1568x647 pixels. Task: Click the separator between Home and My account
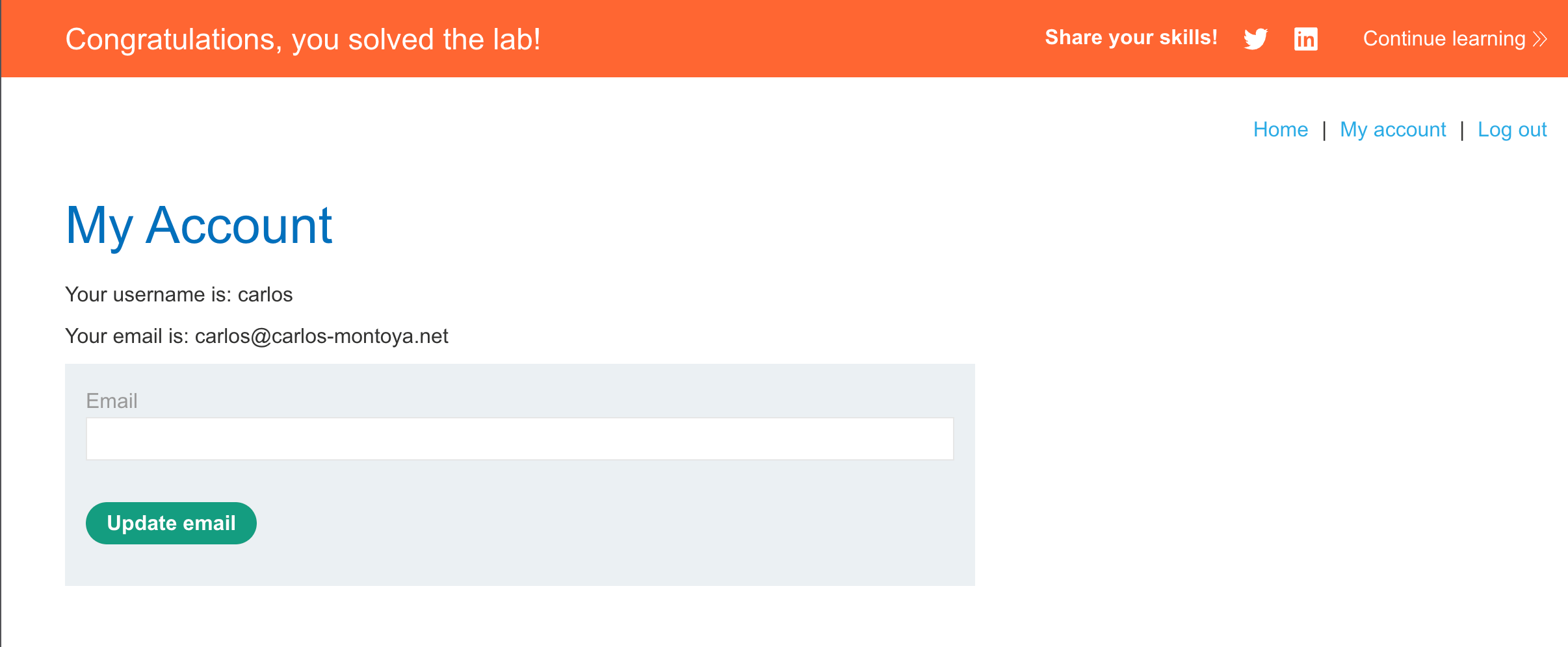point(1324,131)
